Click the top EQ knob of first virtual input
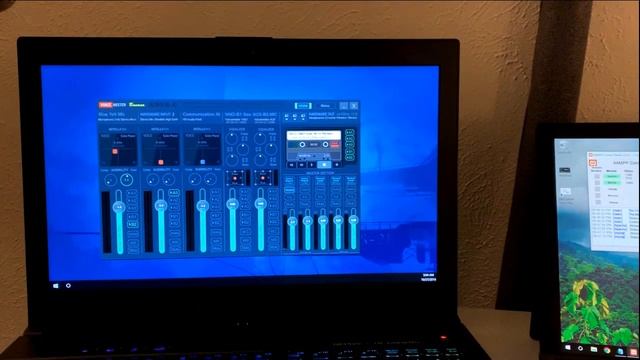The image size is (640, 360). [x=232, y=139]
